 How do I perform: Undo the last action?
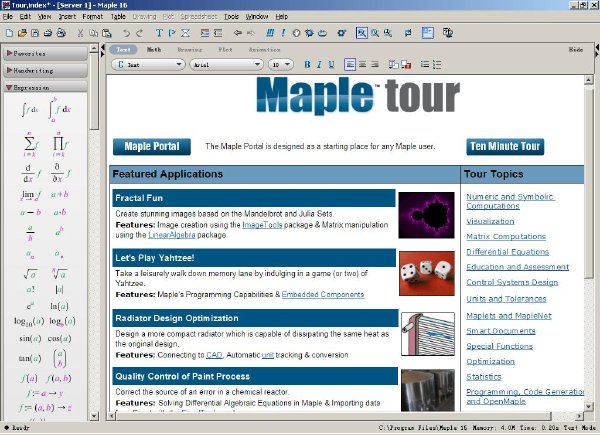click(x=126, y=33)
